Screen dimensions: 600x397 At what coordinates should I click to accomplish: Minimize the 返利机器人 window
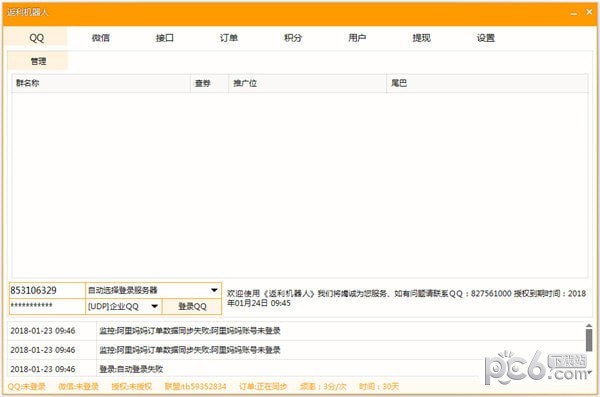(x=574, y=13)
